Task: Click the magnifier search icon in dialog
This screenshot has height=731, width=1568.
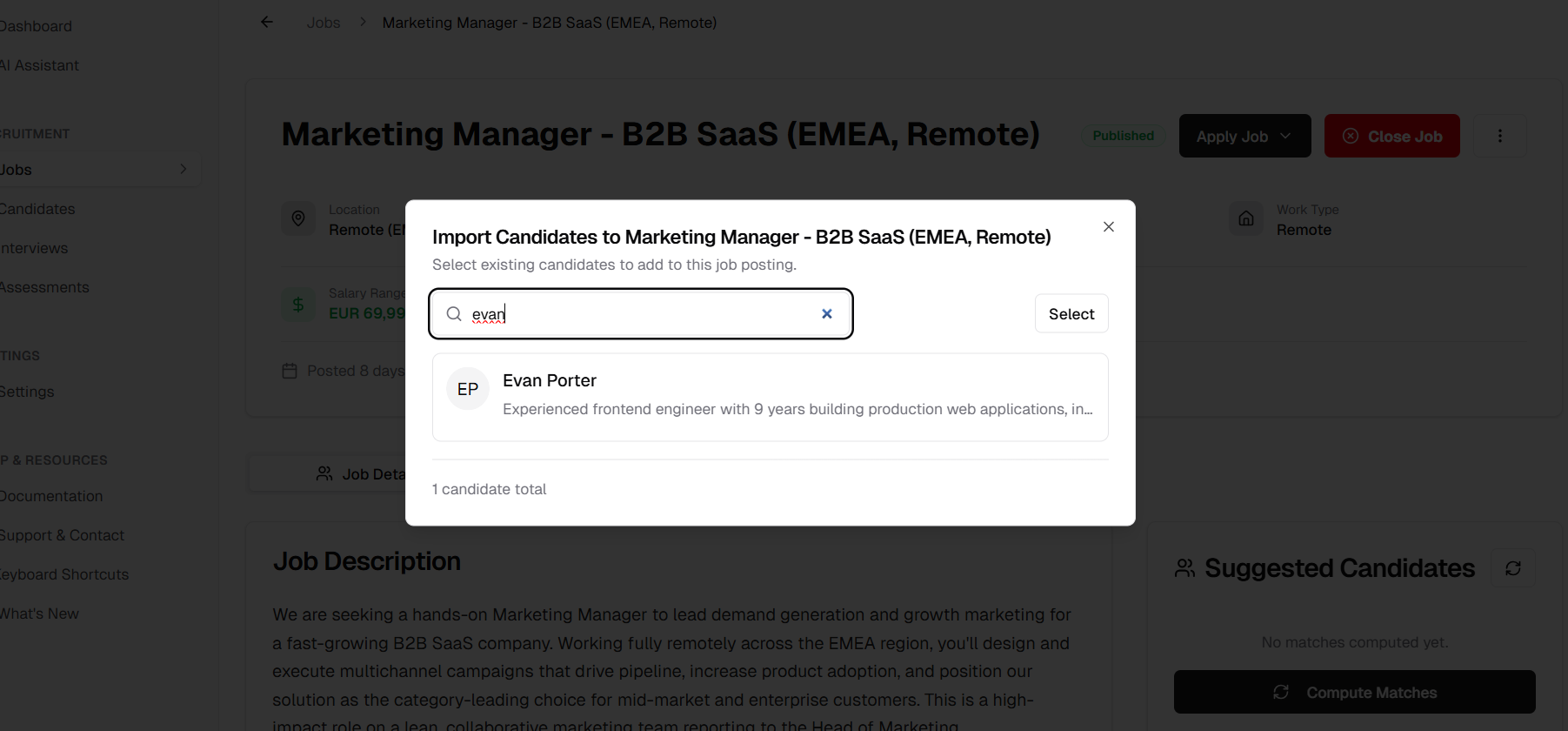Action: (x=454, y=314)
